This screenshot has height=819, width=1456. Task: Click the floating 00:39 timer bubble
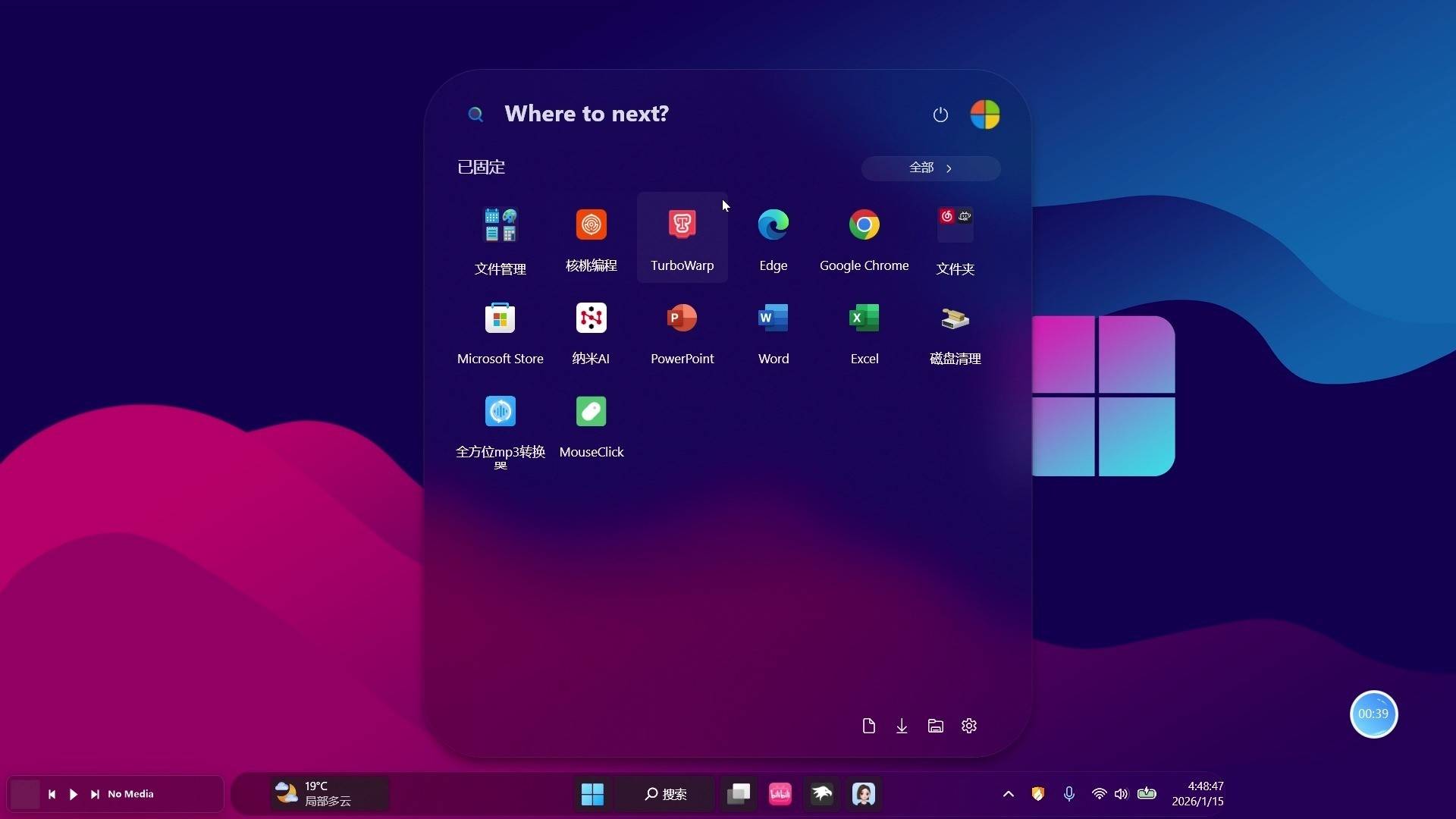pos(1373,714)
